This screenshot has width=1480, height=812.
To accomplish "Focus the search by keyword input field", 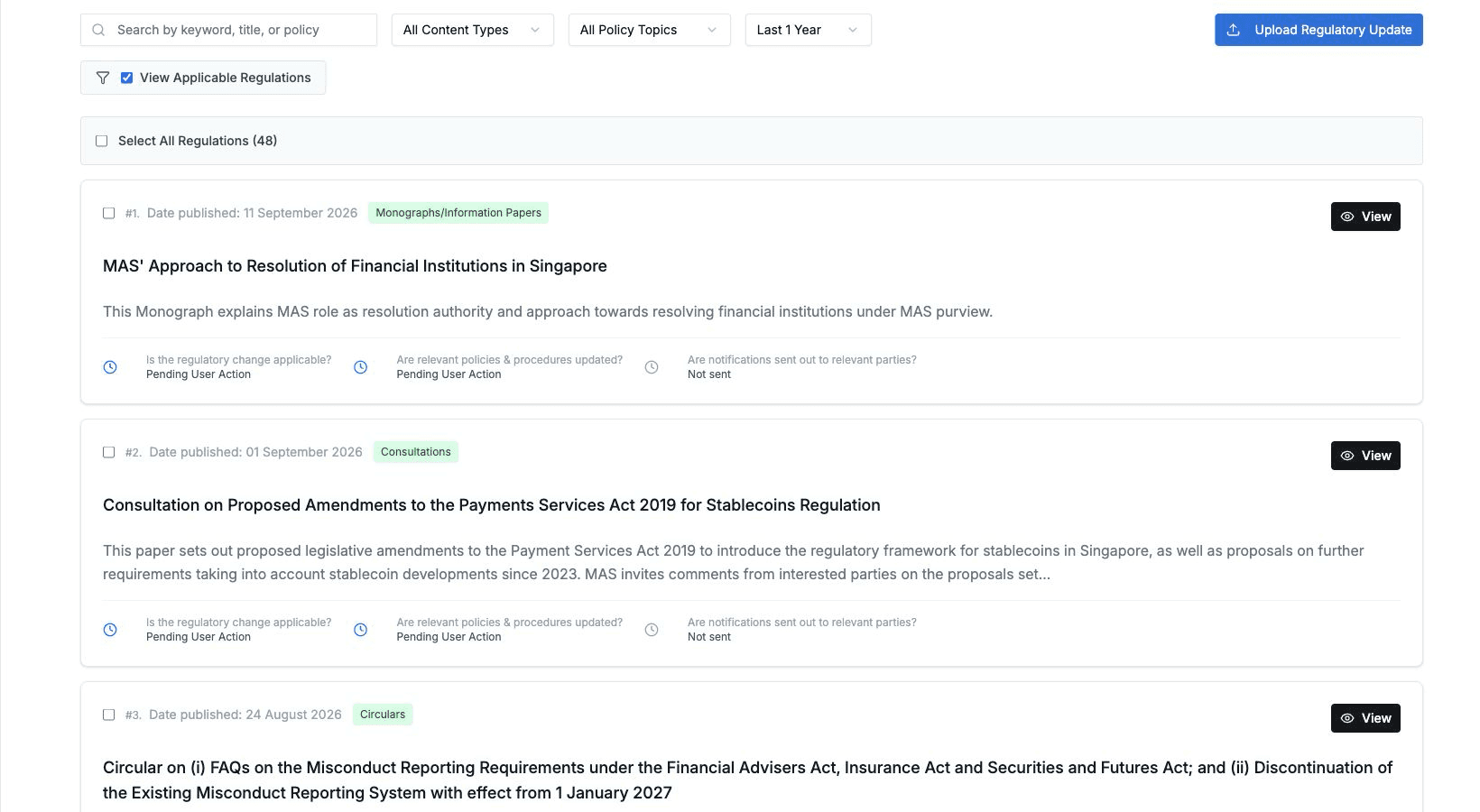I will 228,30.
